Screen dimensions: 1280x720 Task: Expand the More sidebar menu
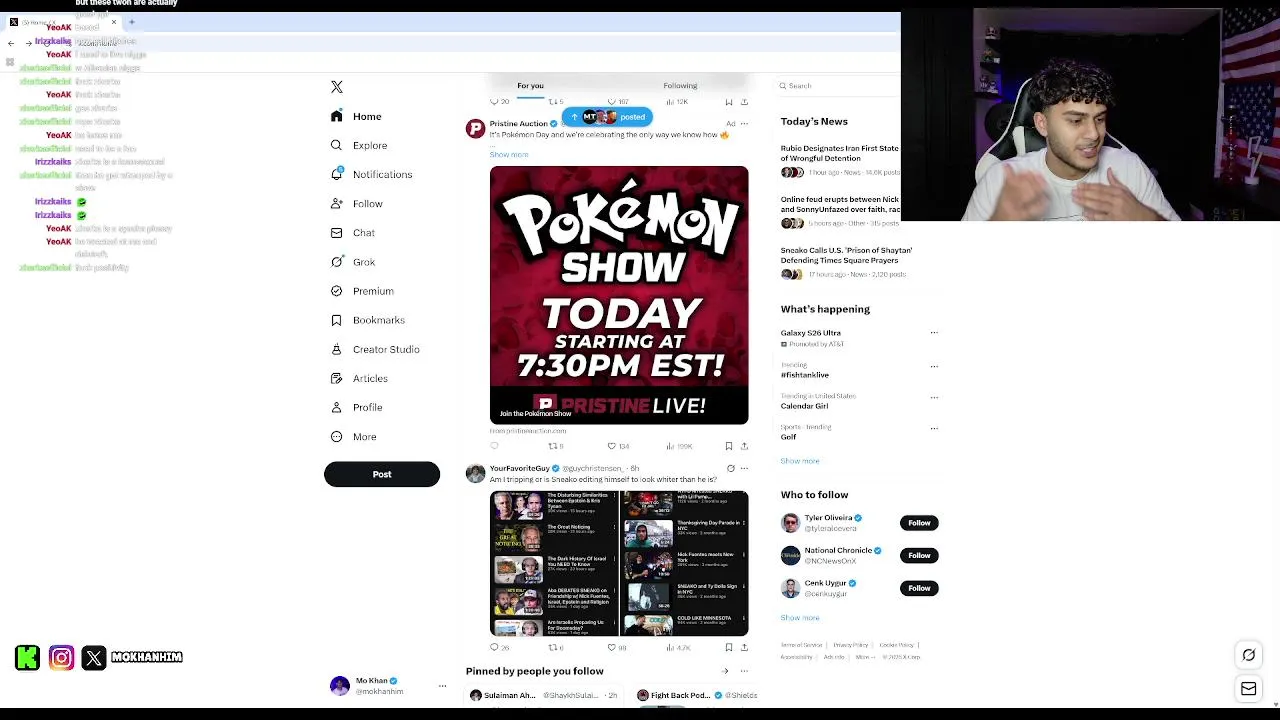pyautogui.click(x=354, y=437)
